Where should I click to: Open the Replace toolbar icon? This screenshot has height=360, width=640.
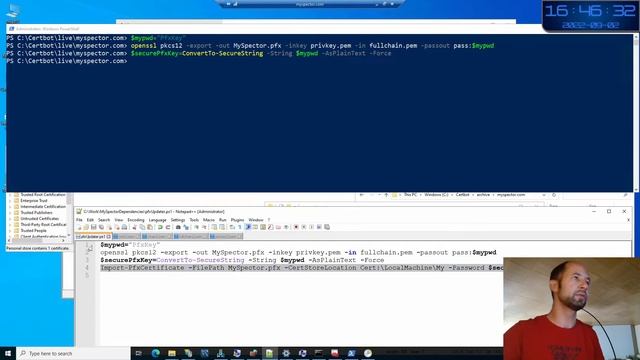[185, 227]
